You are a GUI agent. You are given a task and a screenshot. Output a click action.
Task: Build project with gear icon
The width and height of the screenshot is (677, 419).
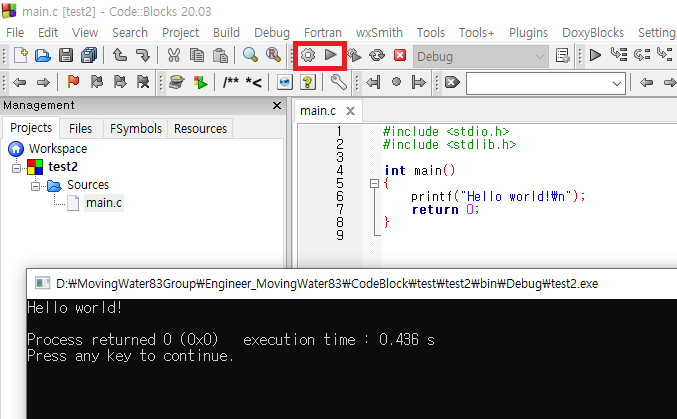pyautogui.click(x=308, y=55)
